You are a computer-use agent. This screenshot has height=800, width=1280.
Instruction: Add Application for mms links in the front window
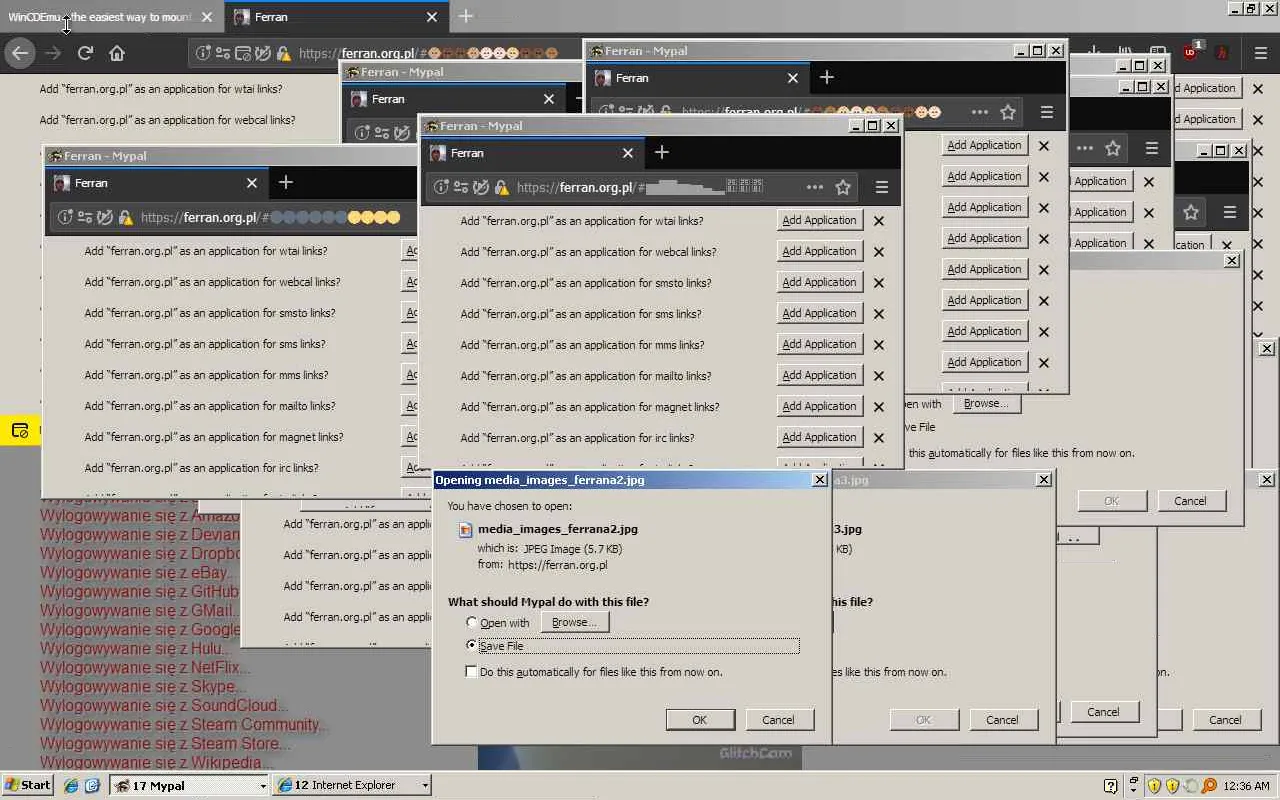coord(819,345)
